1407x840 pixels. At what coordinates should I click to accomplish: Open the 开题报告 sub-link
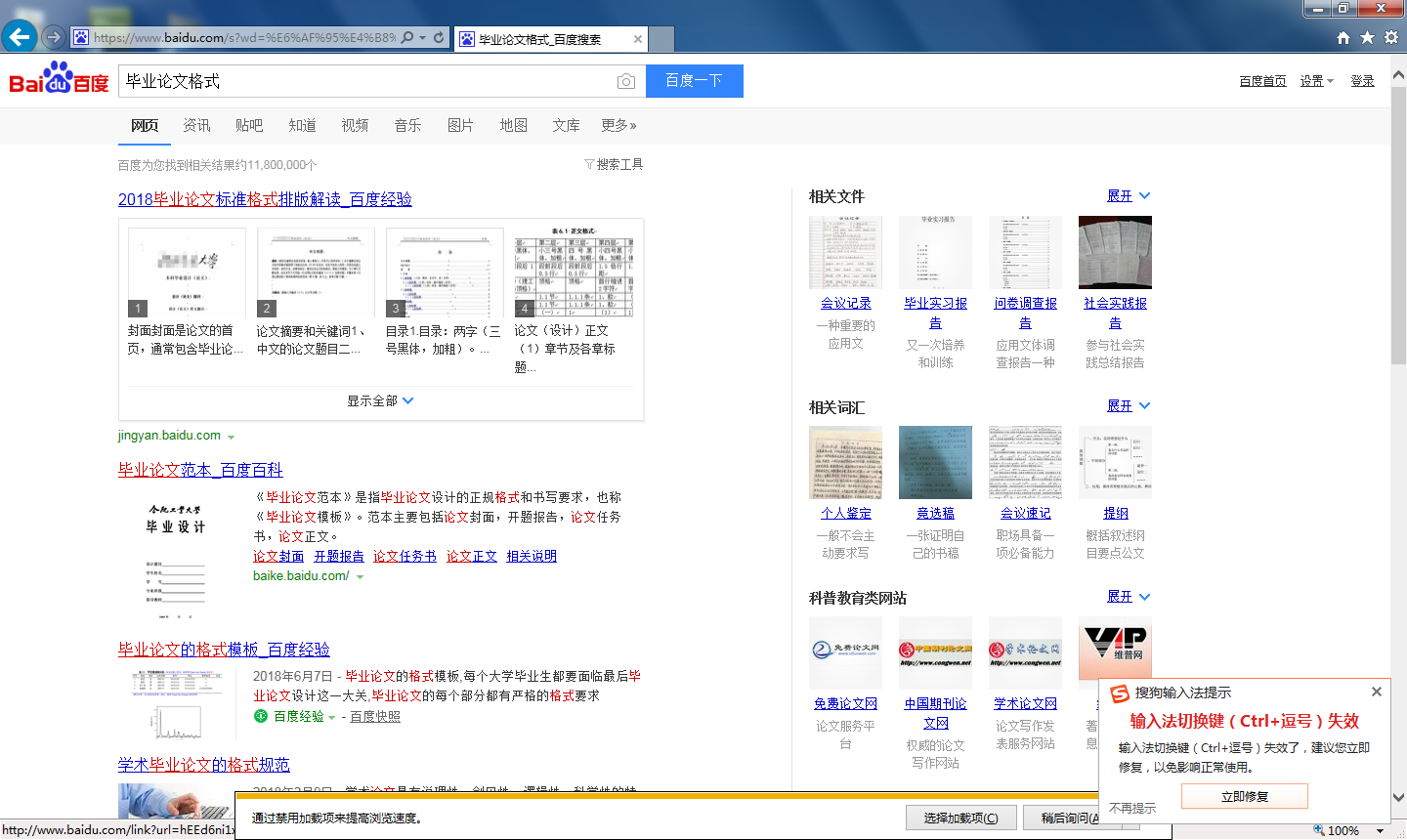[339, 556]
